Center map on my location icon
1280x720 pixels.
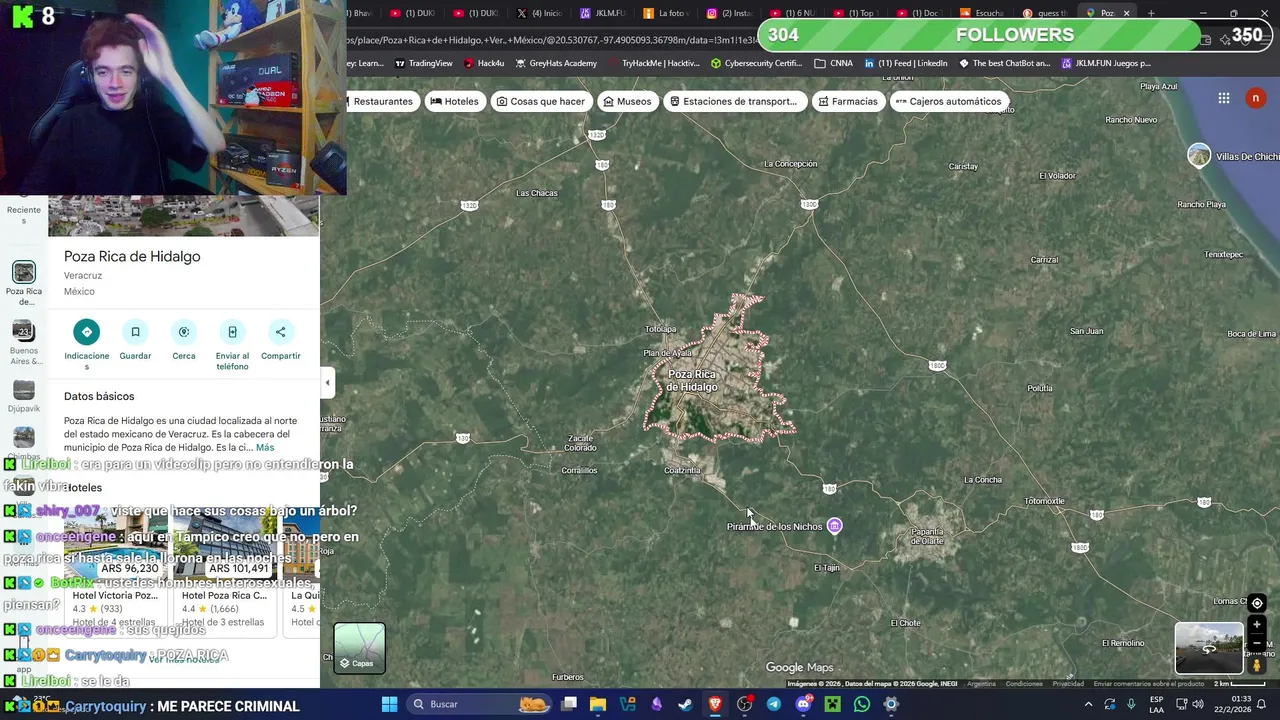click(1257, 603)
